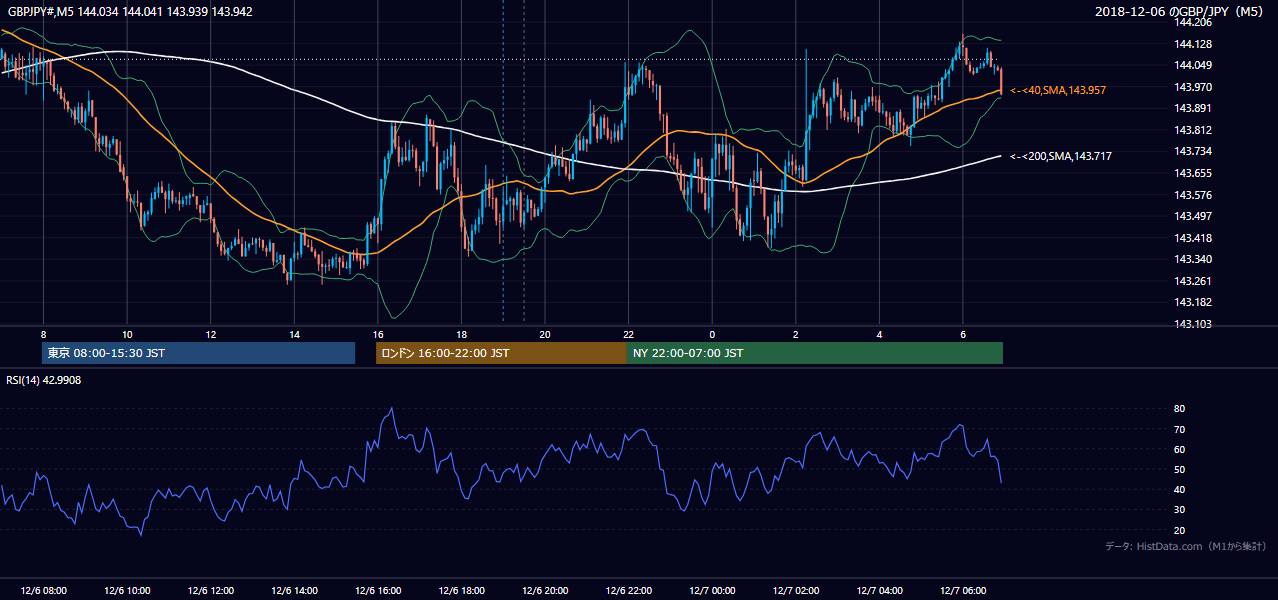Click price axis value 144.049
The width and height of the screenshot is (1278, 600).
coord(1192,65)
